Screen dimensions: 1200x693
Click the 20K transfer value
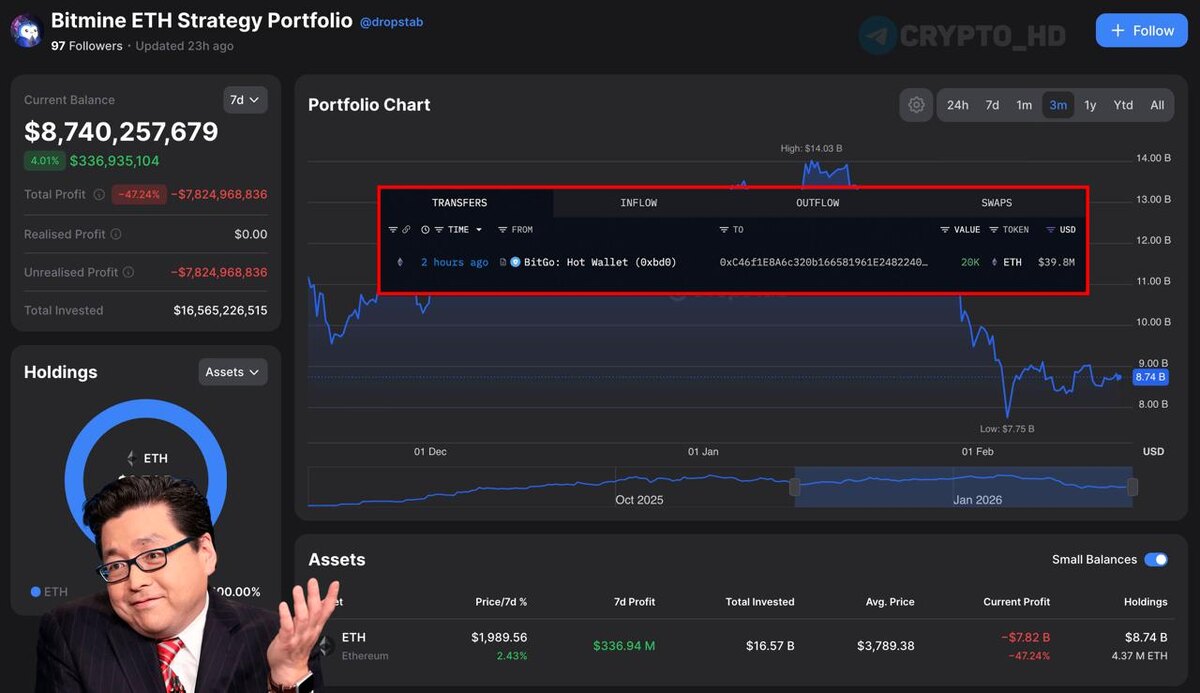970,262
